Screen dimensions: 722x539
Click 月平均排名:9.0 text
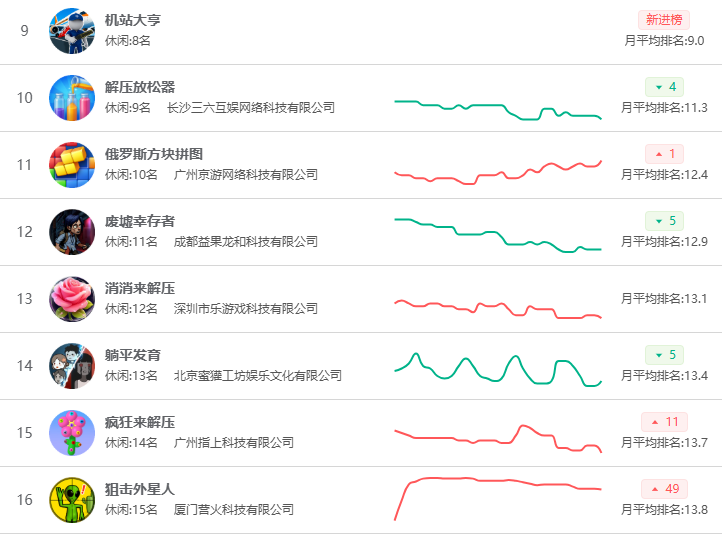click(x=664, y=41)
